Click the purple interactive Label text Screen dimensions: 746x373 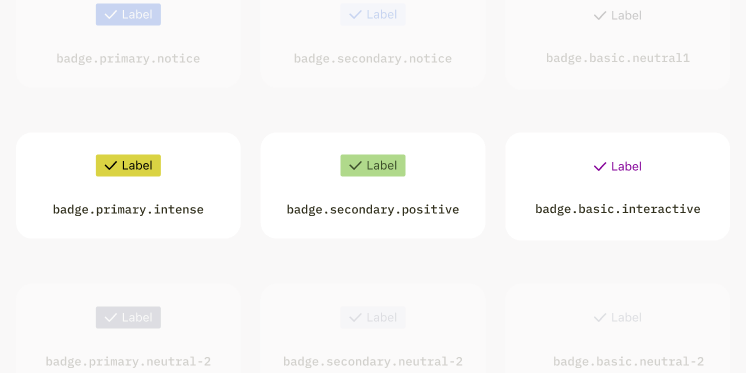click(626, 166)
